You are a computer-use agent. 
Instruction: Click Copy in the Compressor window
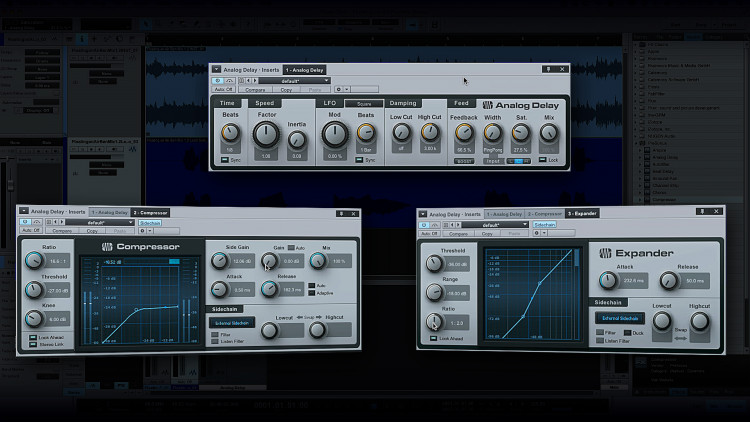pos(92,231)
